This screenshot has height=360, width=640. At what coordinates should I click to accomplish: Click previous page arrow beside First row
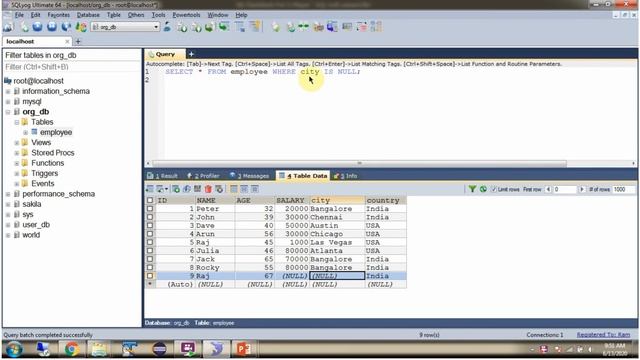click(x=548, y=189)
